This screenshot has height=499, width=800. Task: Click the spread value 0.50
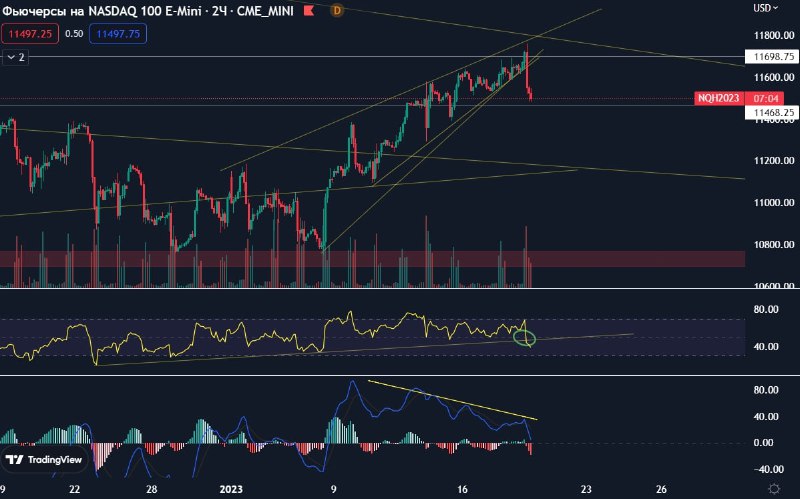[x=74, y=34]
